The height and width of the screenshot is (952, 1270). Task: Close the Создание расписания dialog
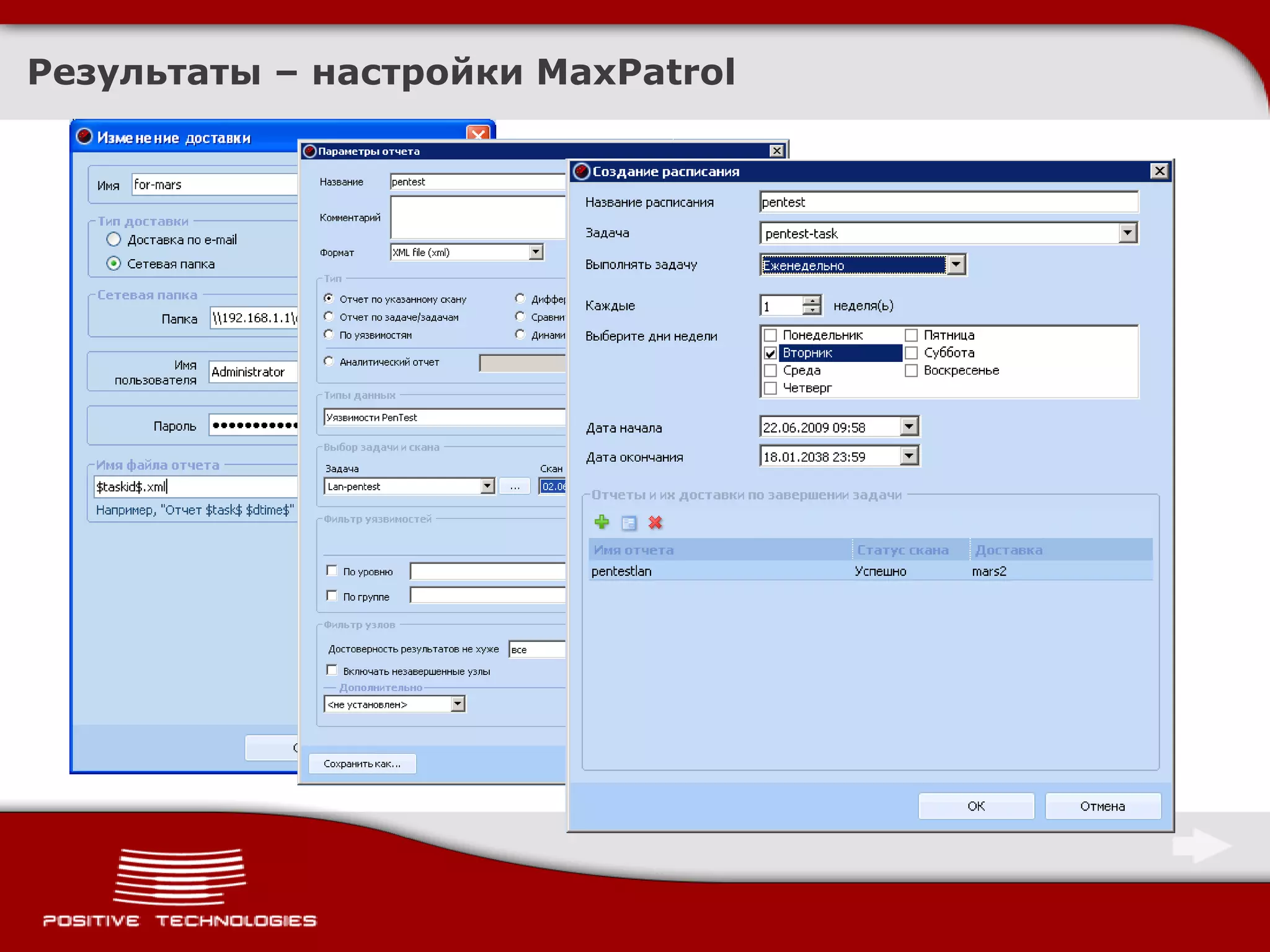point(1159,171)
